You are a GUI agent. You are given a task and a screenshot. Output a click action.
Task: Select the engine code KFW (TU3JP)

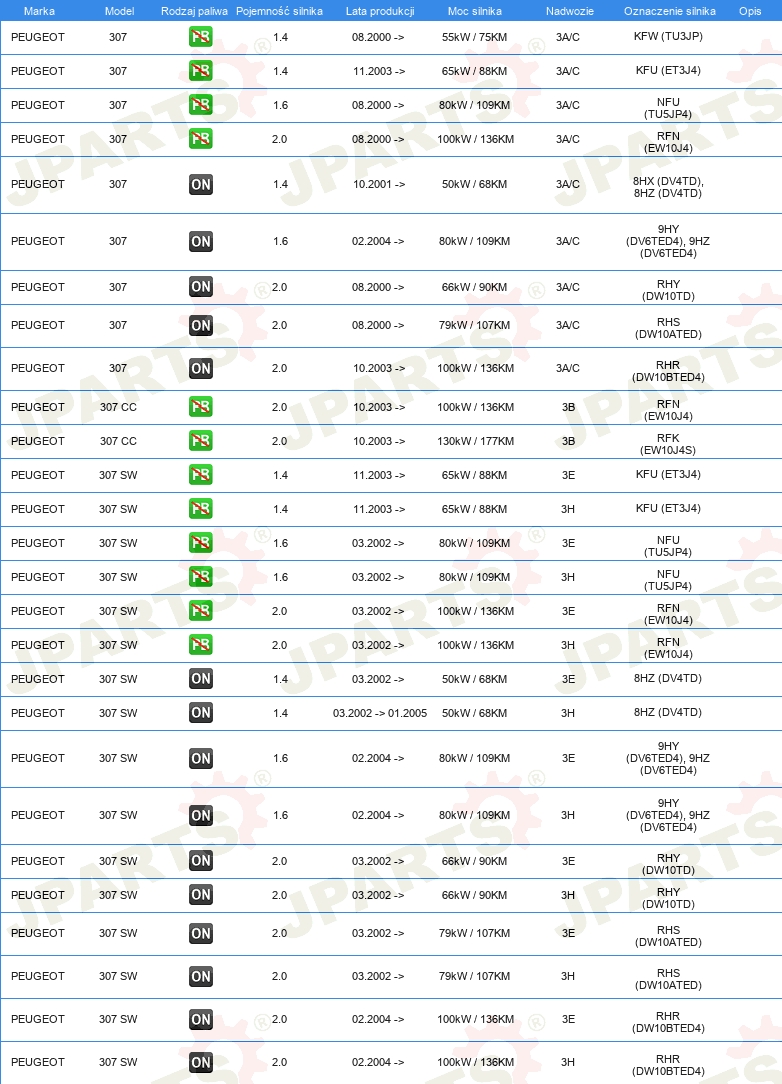point(668,36)
